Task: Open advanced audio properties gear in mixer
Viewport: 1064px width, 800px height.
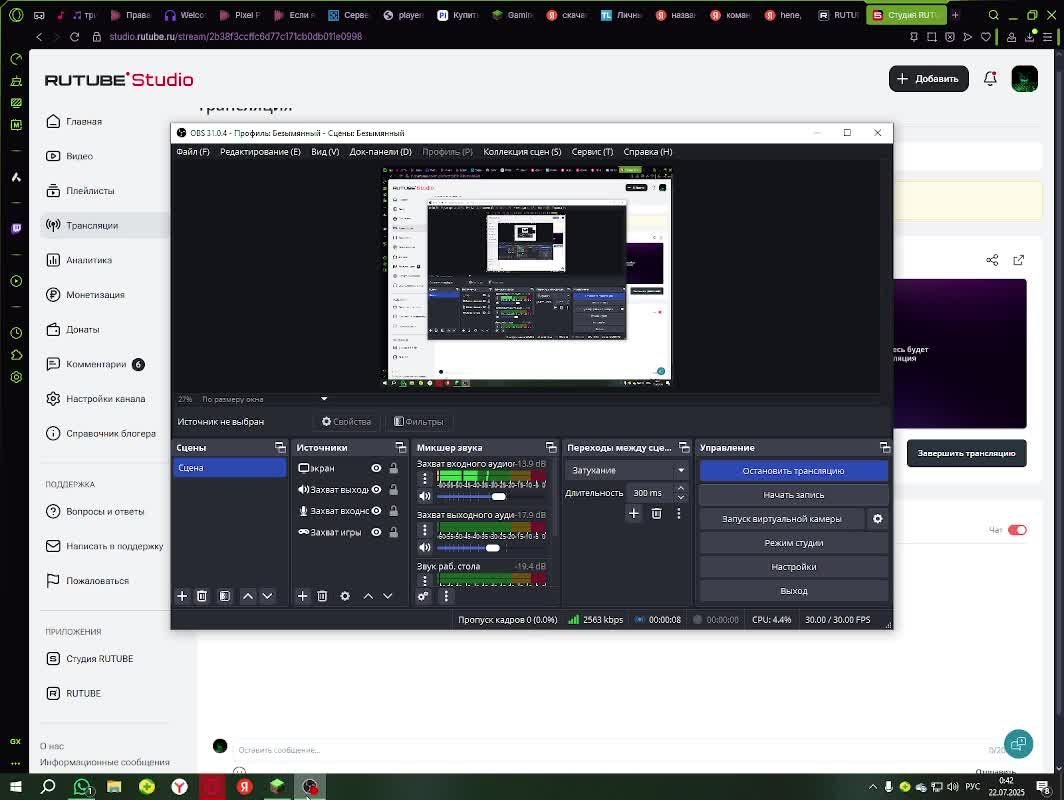Action: 423,596
